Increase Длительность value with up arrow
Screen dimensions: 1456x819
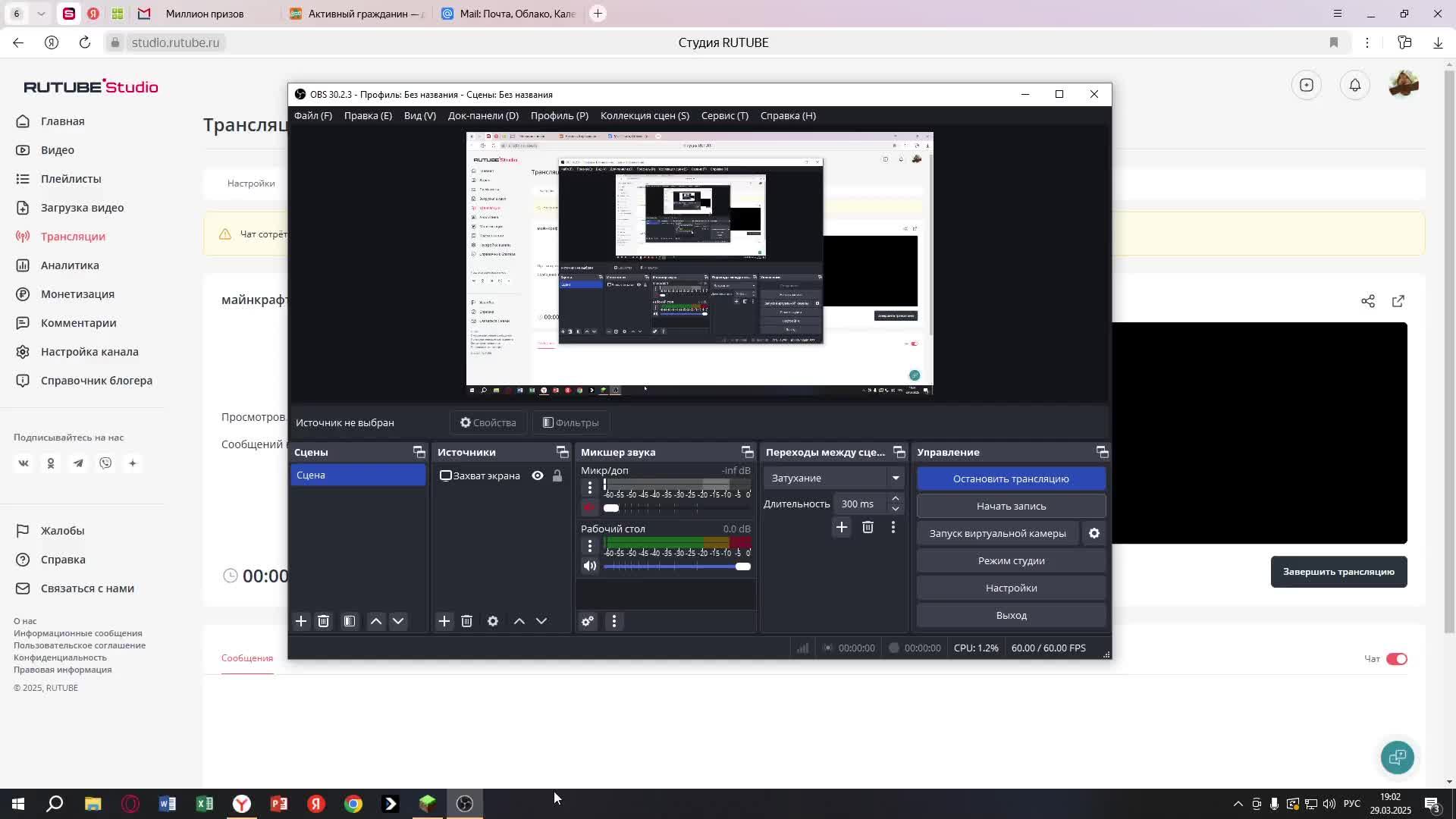point(896,499)
